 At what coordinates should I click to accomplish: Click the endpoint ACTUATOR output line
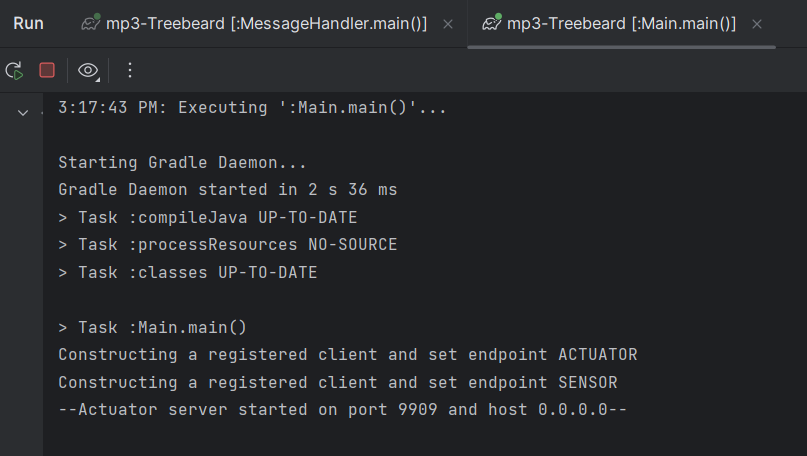tap(348, 355)
